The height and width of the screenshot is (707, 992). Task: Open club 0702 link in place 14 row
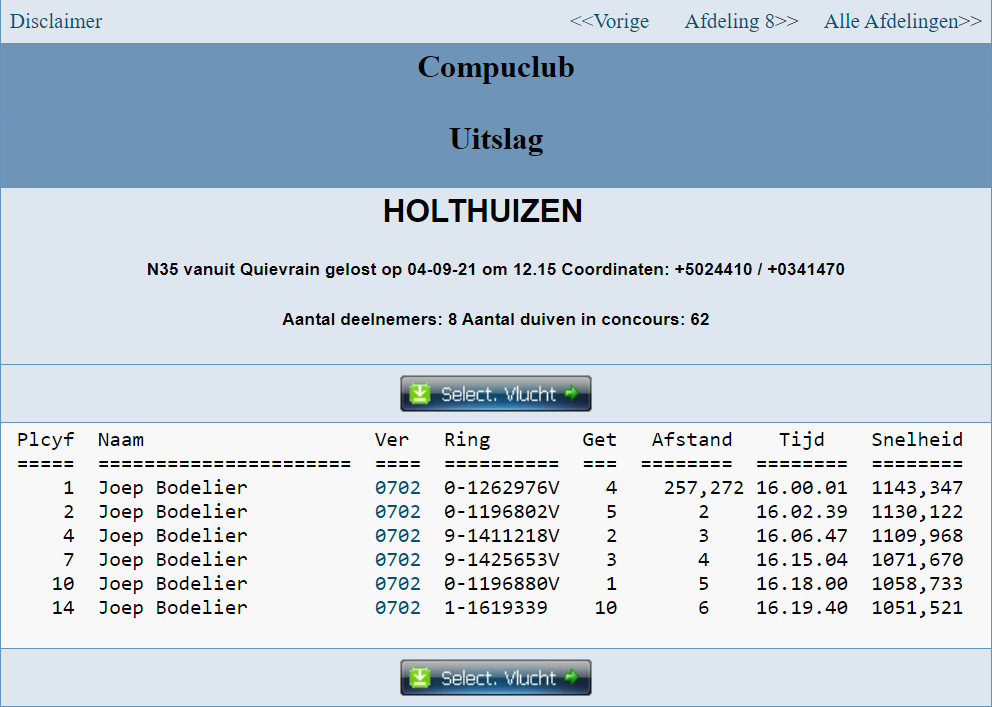(398, 608)
